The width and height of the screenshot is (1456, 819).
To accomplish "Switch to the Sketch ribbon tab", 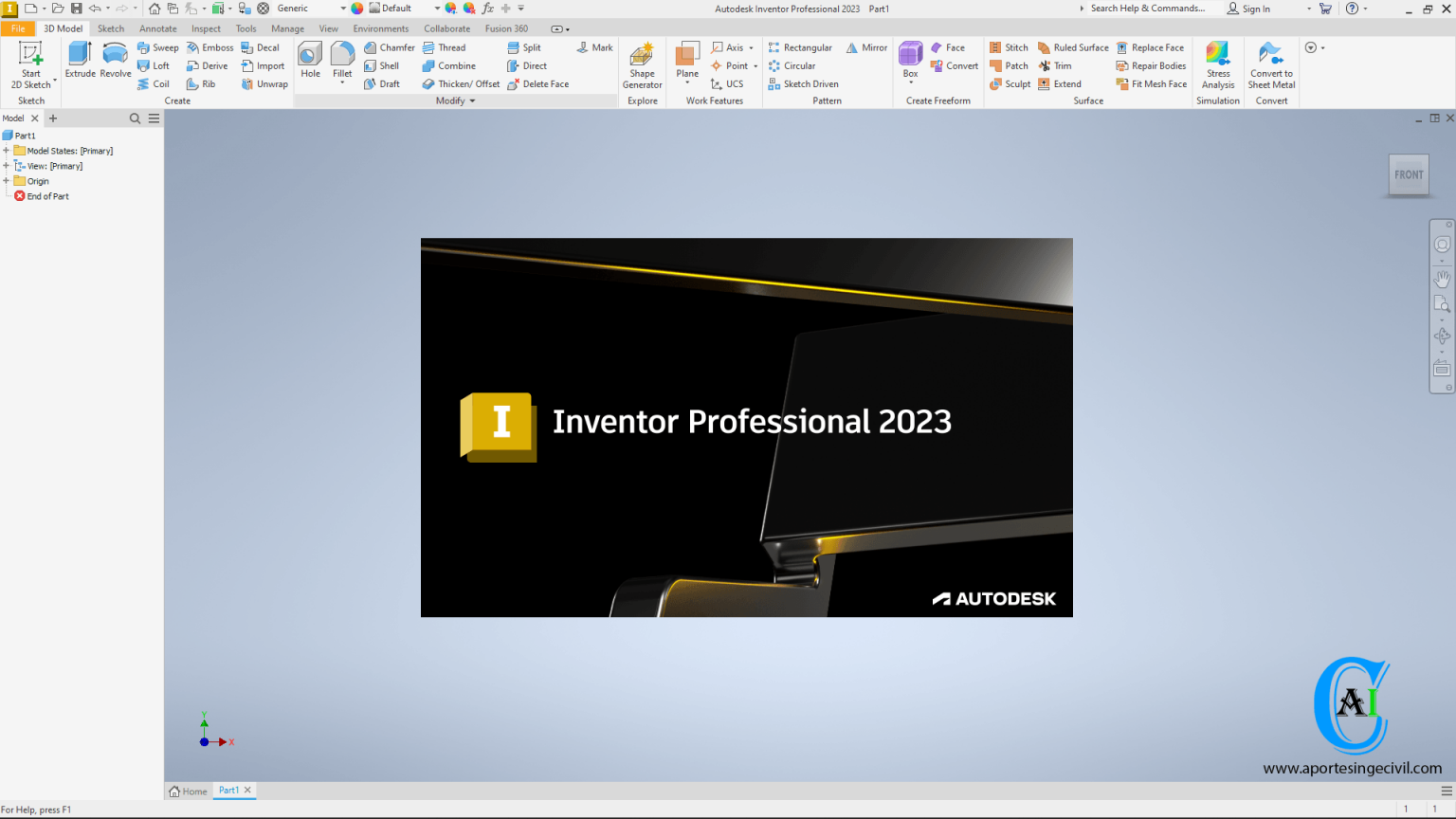I will pos(110,27).
